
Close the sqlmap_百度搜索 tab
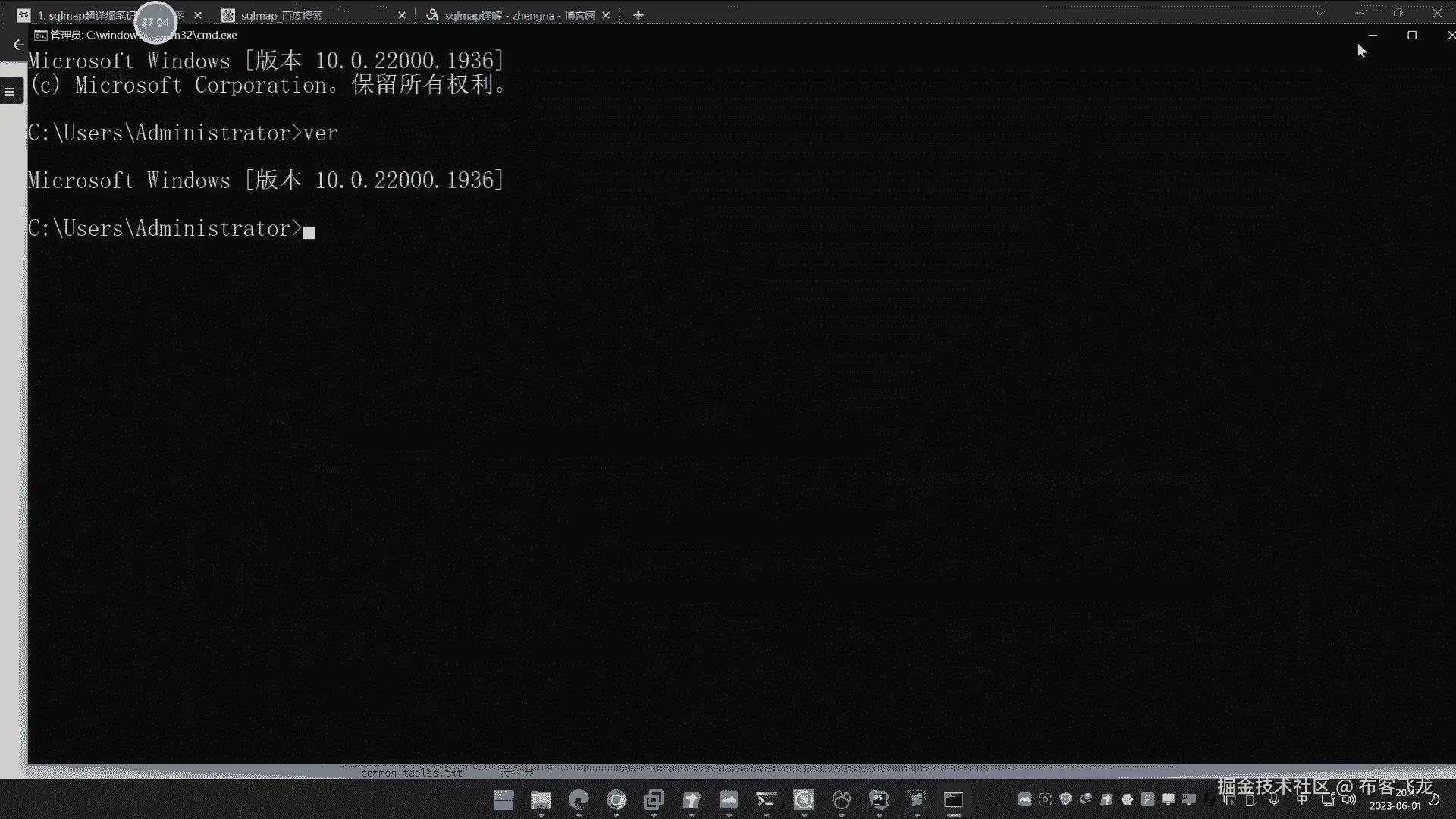pos(402,15)
